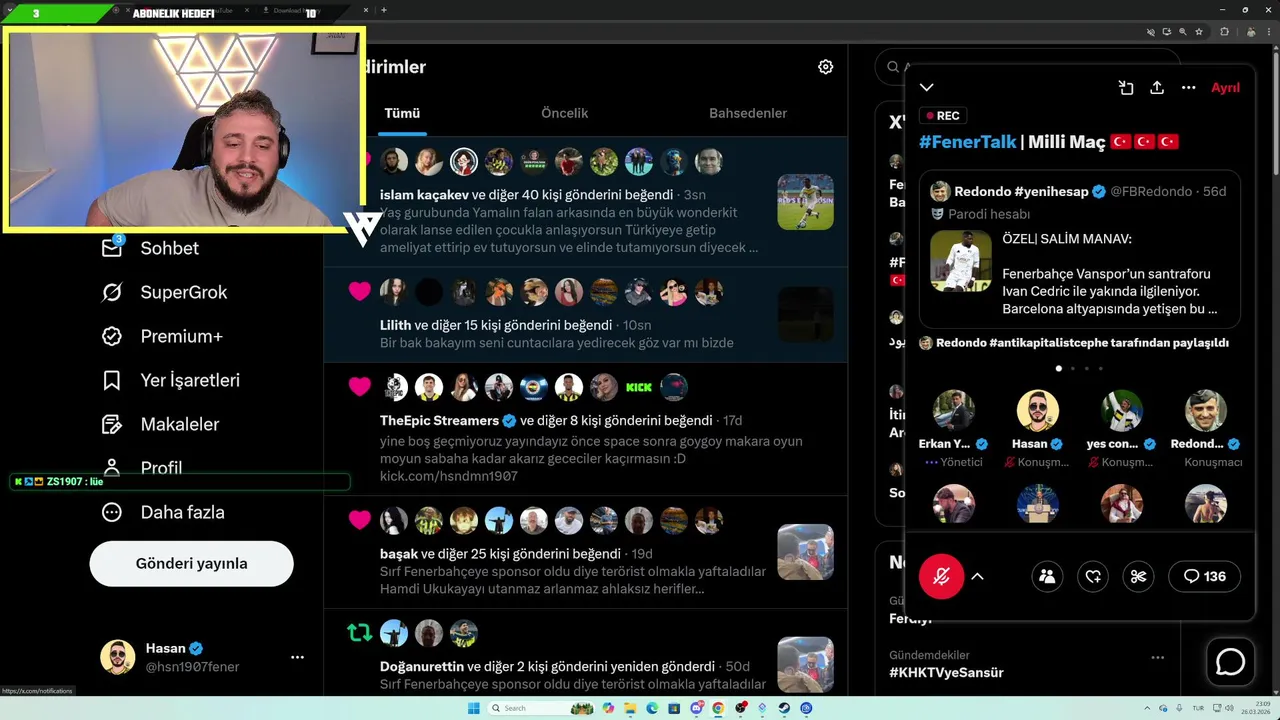Expand microphone options caret
The width and height of the screenshot is (1280, 720).
point(977,576)
